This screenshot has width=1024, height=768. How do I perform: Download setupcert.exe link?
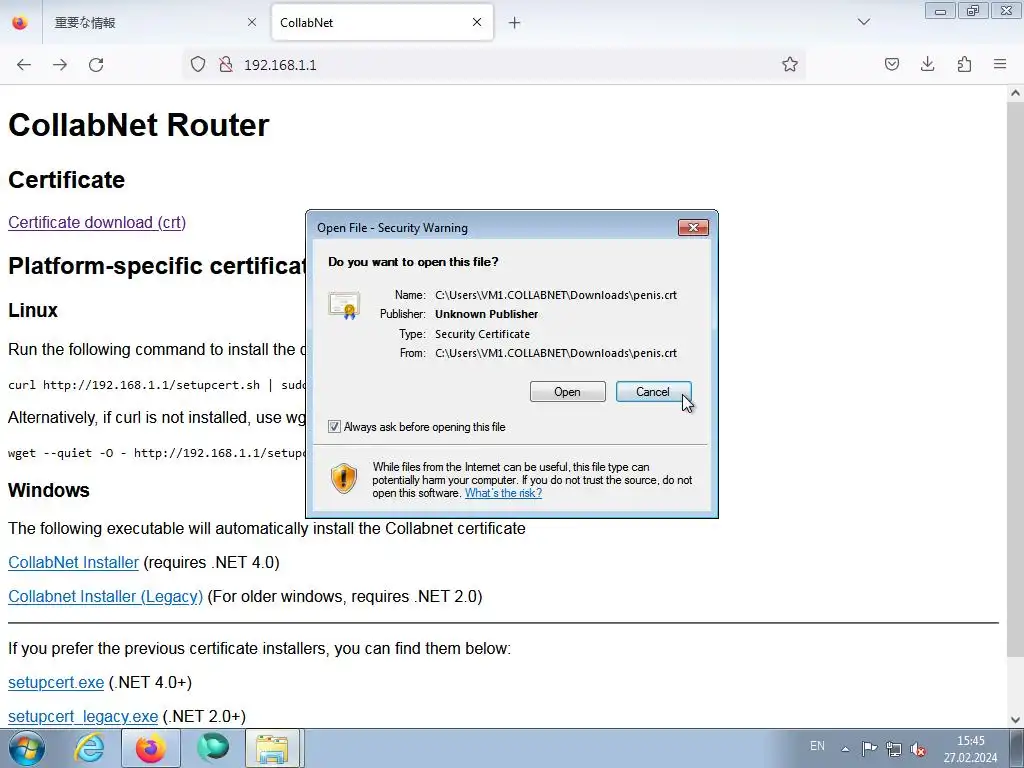tap(56, 682)
